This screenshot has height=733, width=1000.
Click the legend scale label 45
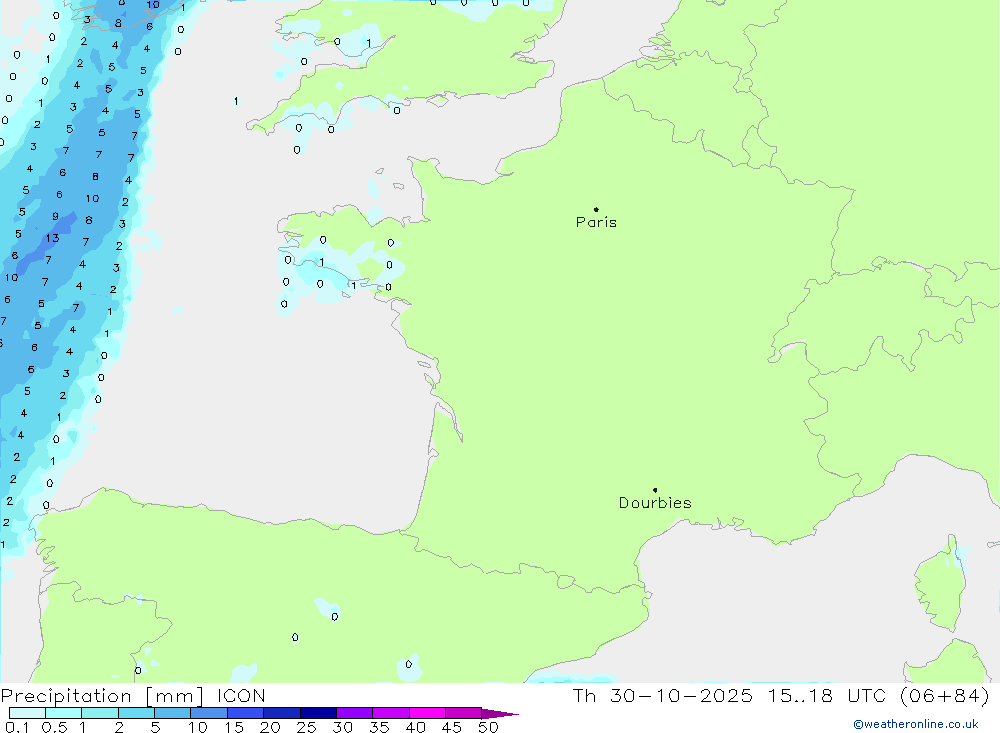click(x=452, y=727)
